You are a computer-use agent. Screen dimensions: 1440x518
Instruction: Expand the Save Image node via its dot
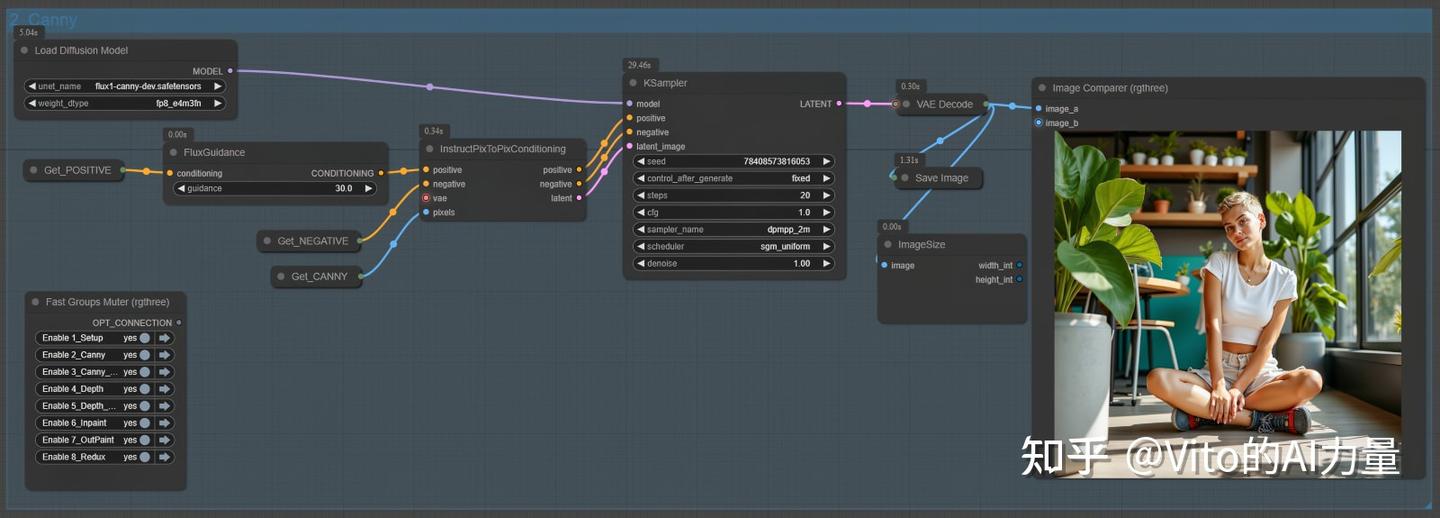pos(905,178)
